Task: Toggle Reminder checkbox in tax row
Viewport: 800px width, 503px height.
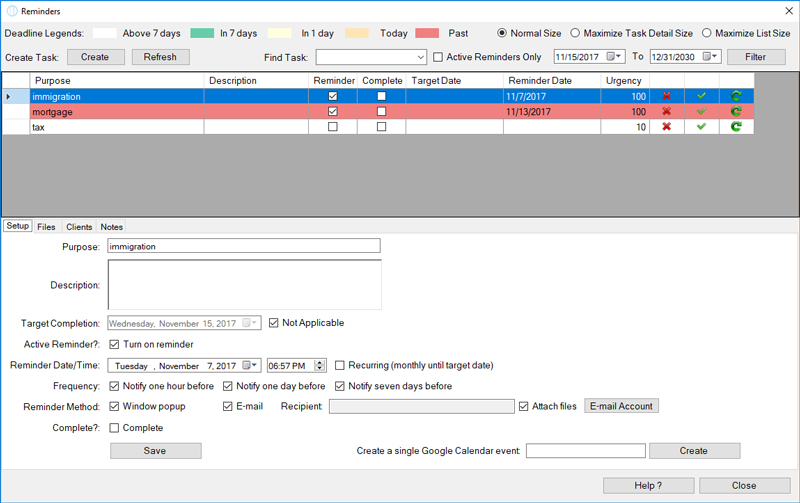Action: [333, 127]
